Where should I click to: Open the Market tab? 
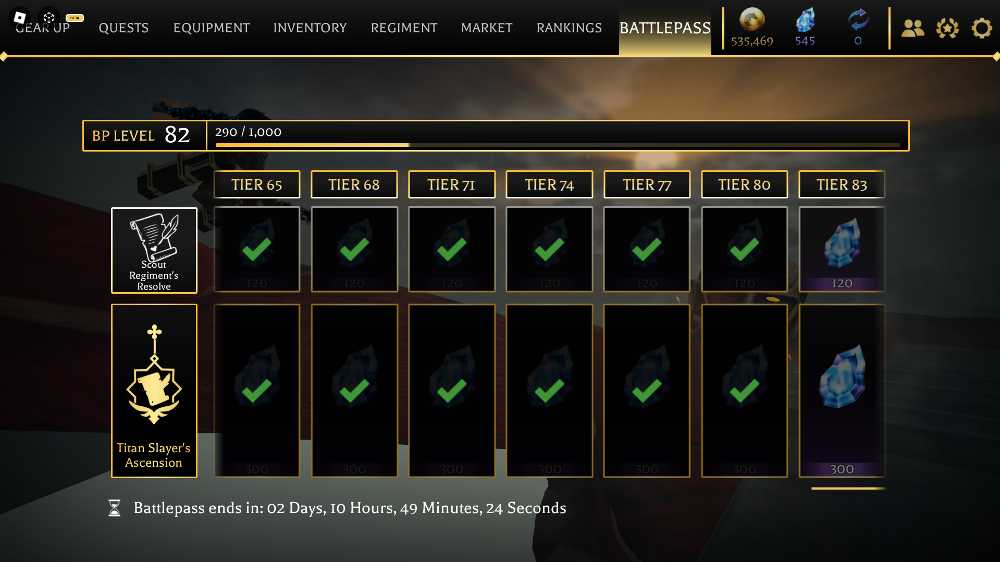click(x=487, y=28)
